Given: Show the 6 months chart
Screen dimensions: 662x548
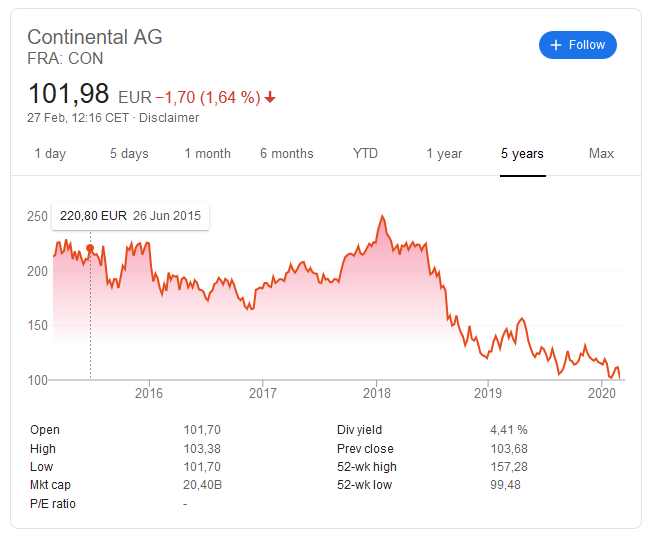Looking at the screenshot, I should coord(287,154).
